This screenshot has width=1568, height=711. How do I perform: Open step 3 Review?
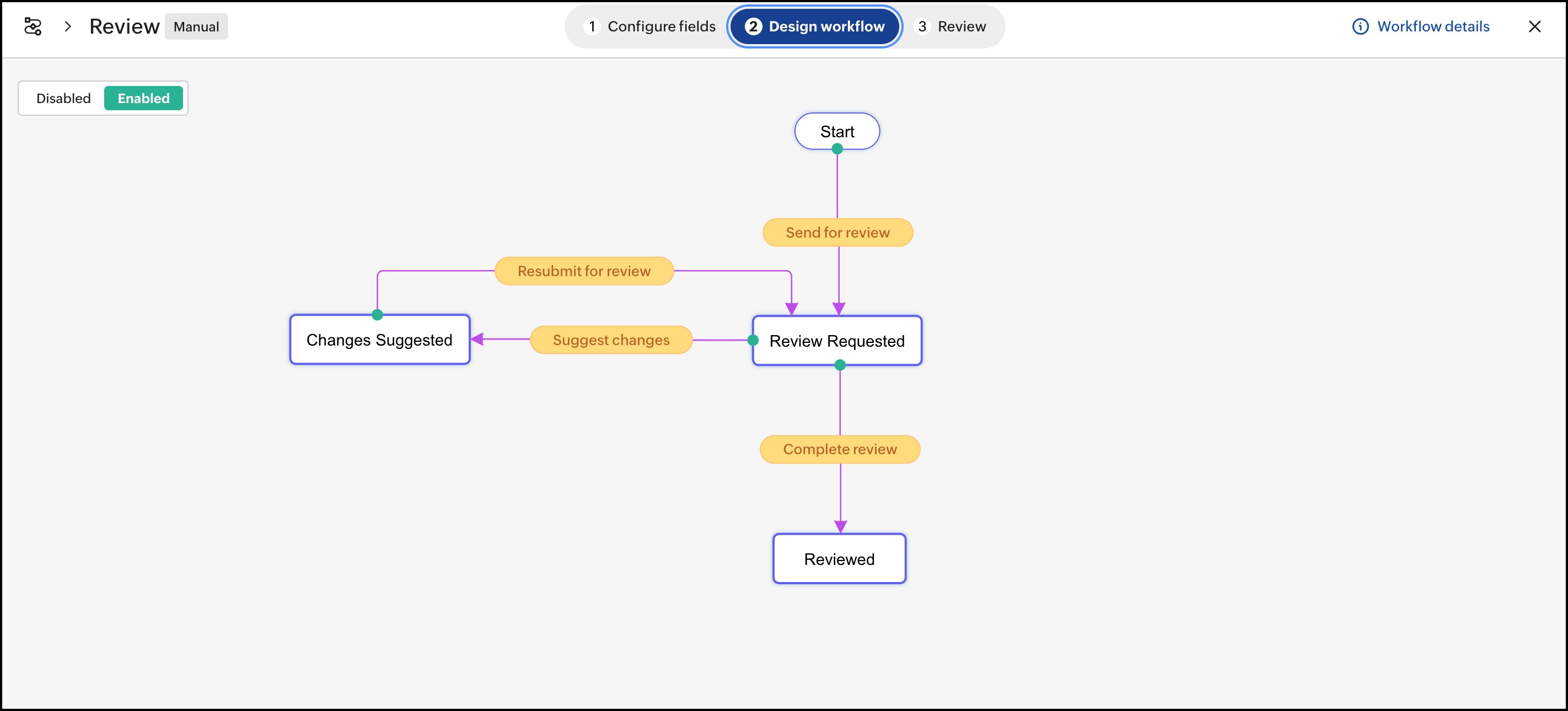(x=952, y=26)
